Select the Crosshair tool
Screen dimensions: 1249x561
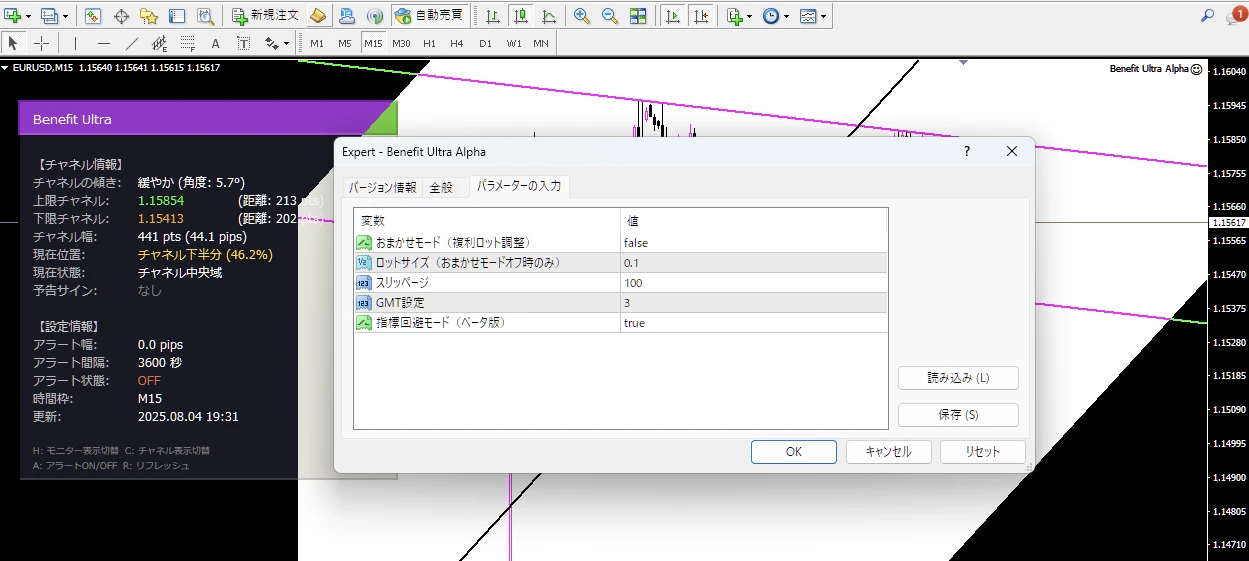click(41, 43)
